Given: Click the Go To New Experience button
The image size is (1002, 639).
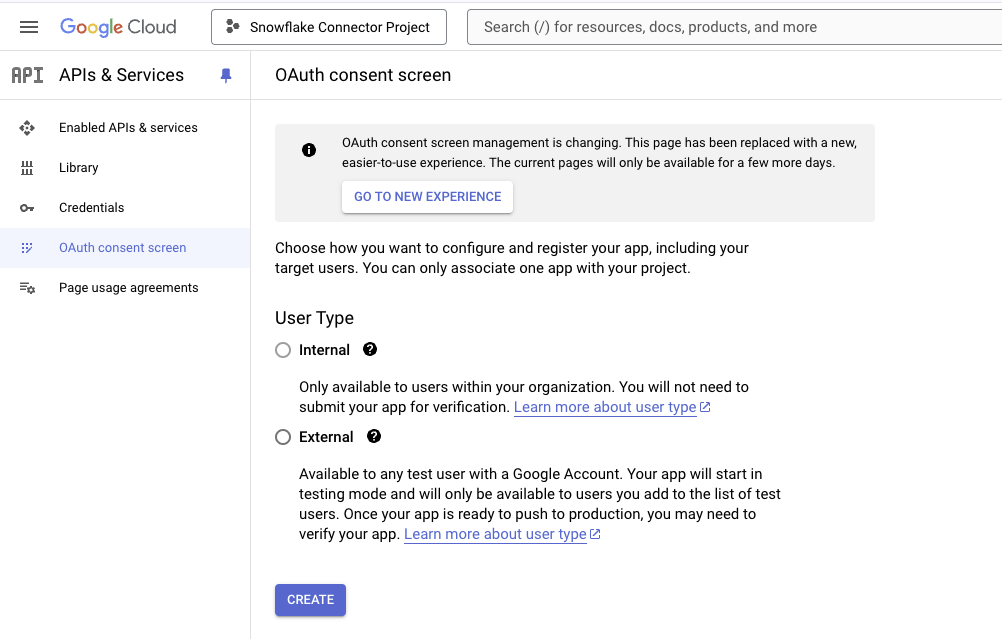Looking at the screenshot, I should click(x=427, y=197).
